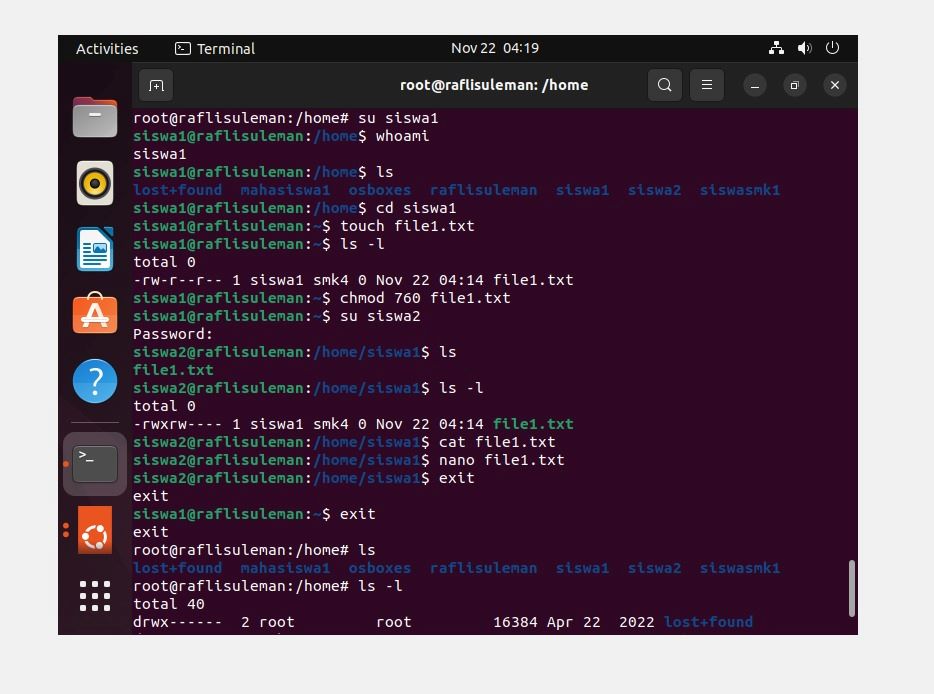Minimize the terminal window

tap(755, 86)
